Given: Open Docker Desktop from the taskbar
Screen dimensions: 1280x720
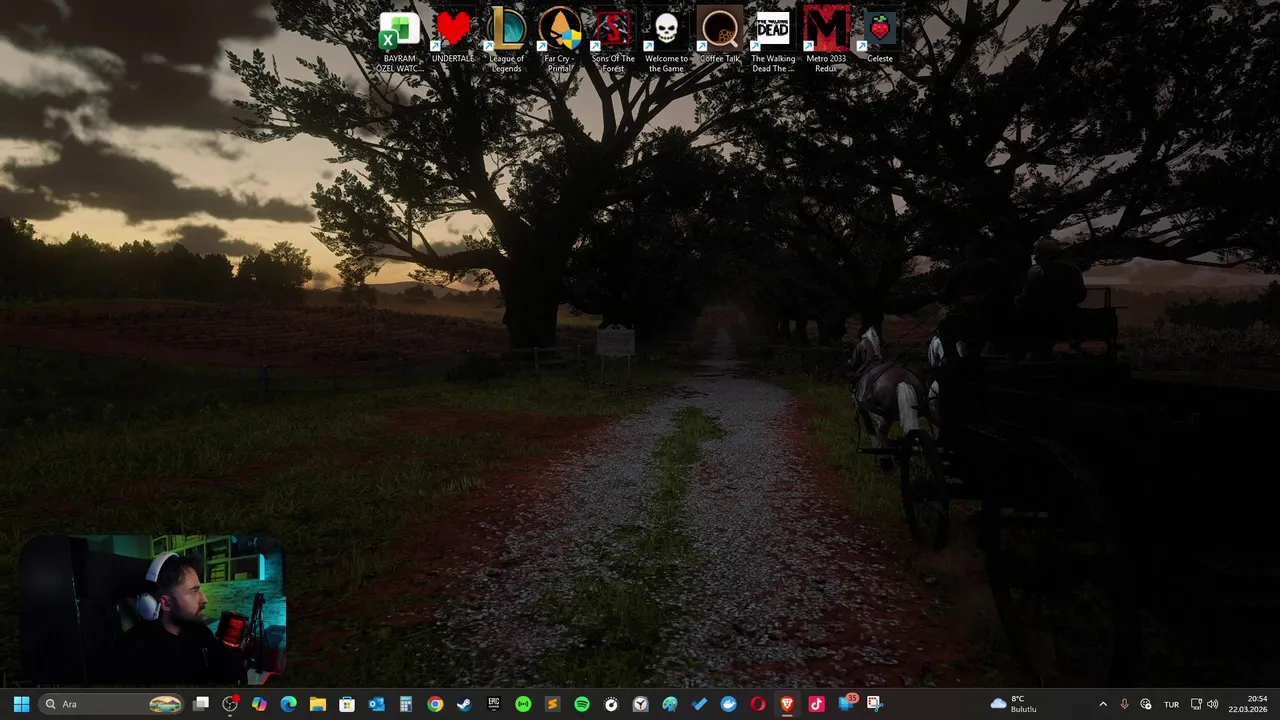Looking at the screenshot, I should coord(728,704).
